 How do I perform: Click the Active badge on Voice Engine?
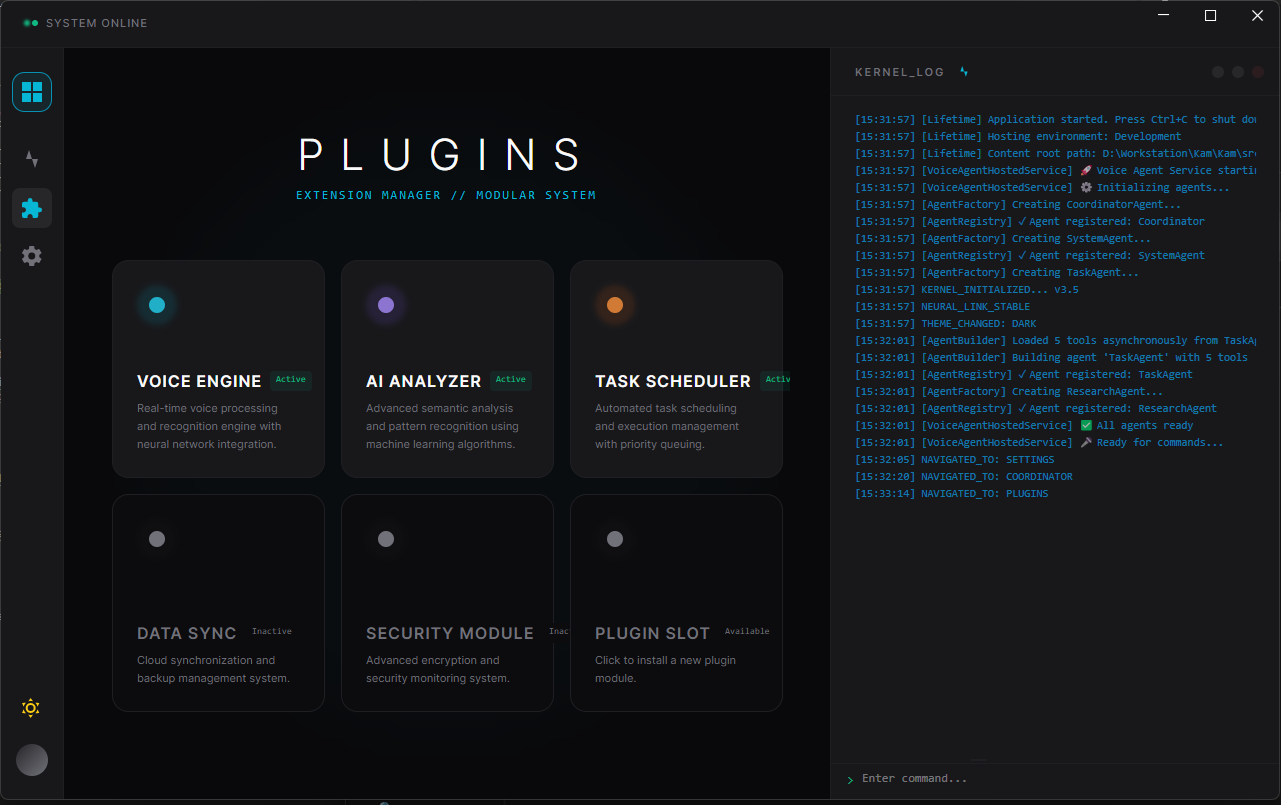291,380
